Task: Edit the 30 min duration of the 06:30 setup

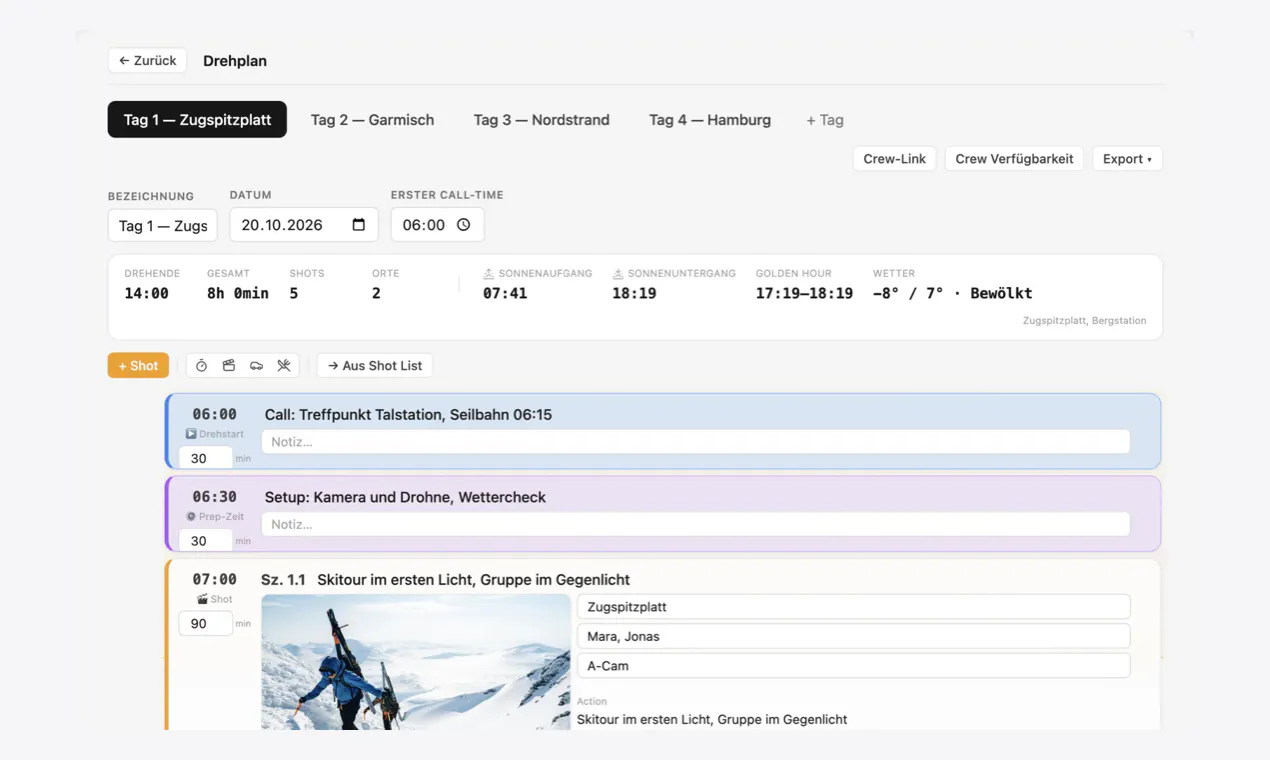Action: click(205, 541)
